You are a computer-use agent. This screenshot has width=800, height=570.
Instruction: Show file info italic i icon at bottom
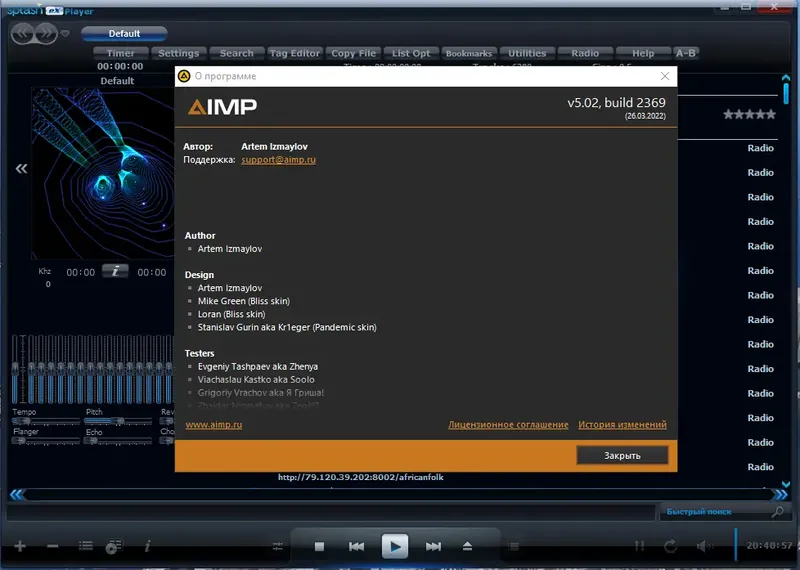coord(147,547)
